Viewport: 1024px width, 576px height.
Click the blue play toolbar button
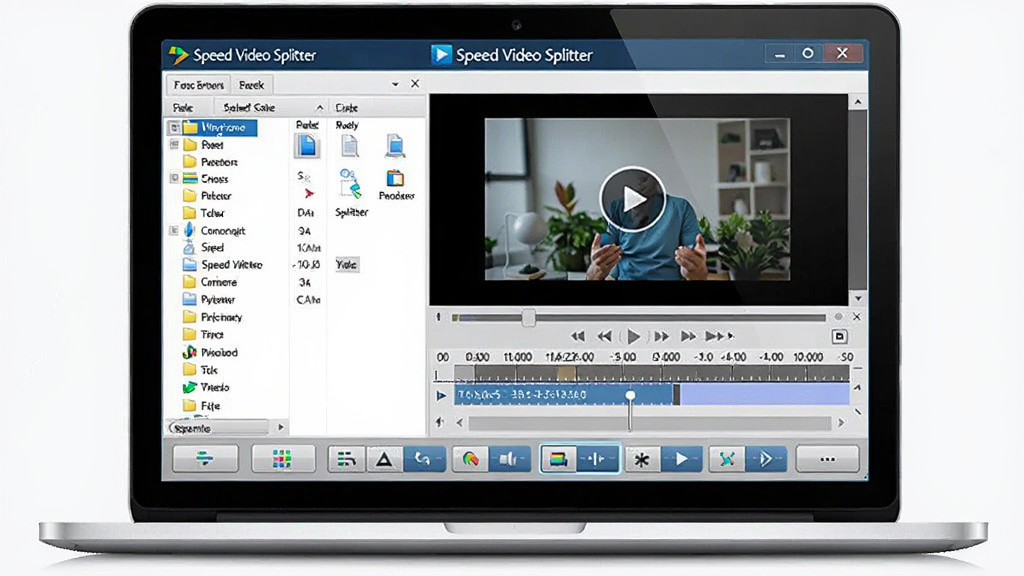[x=682, y=459]
